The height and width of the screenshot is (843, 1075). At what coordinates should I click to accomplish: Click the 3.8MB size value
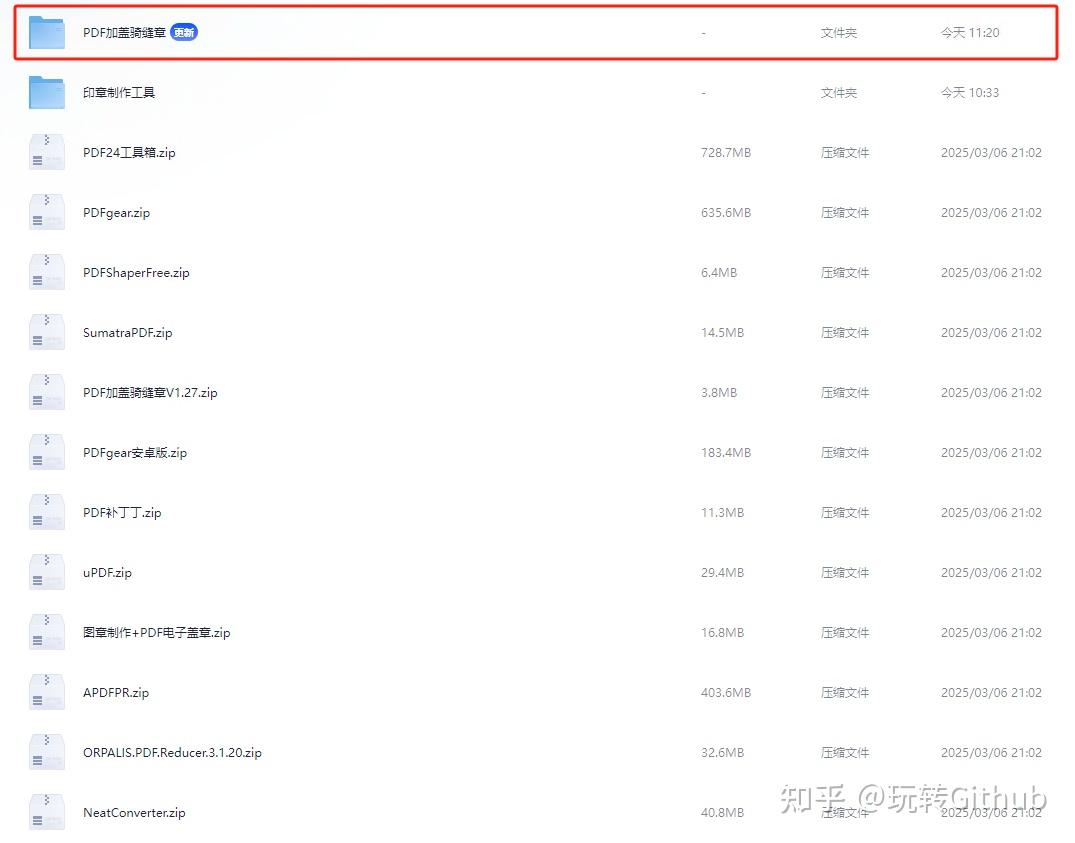click(718, 392)
